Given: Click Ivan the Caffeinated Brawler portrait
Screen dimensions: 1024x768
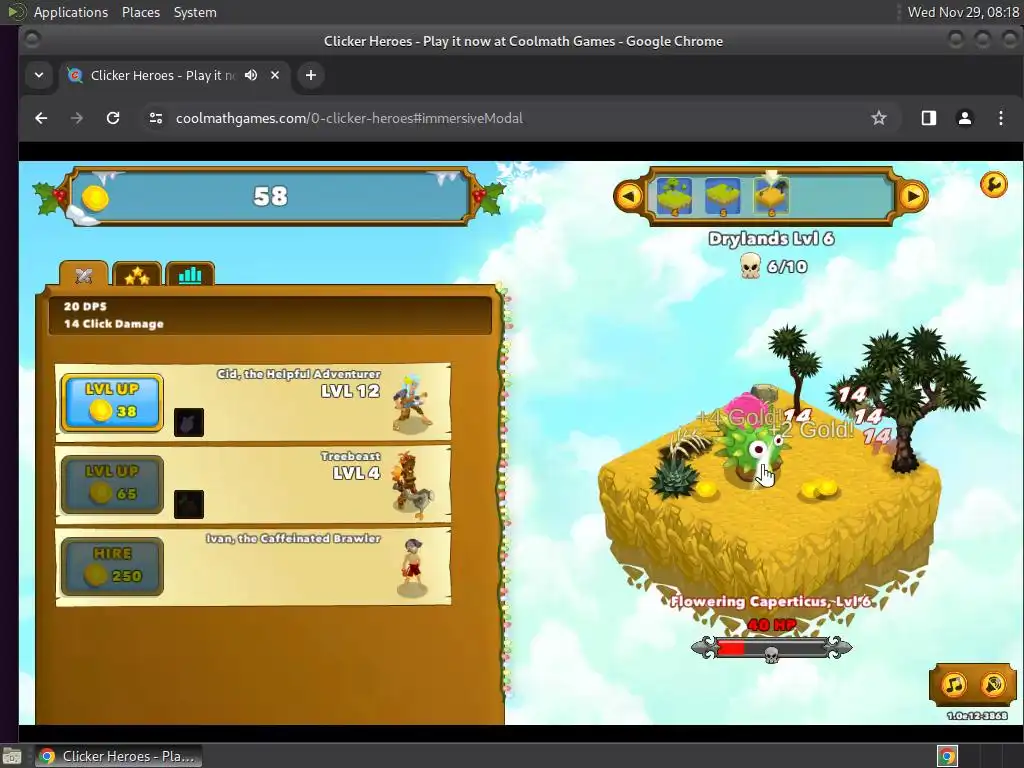Looking at the screenshot, I should click(412, 567).
